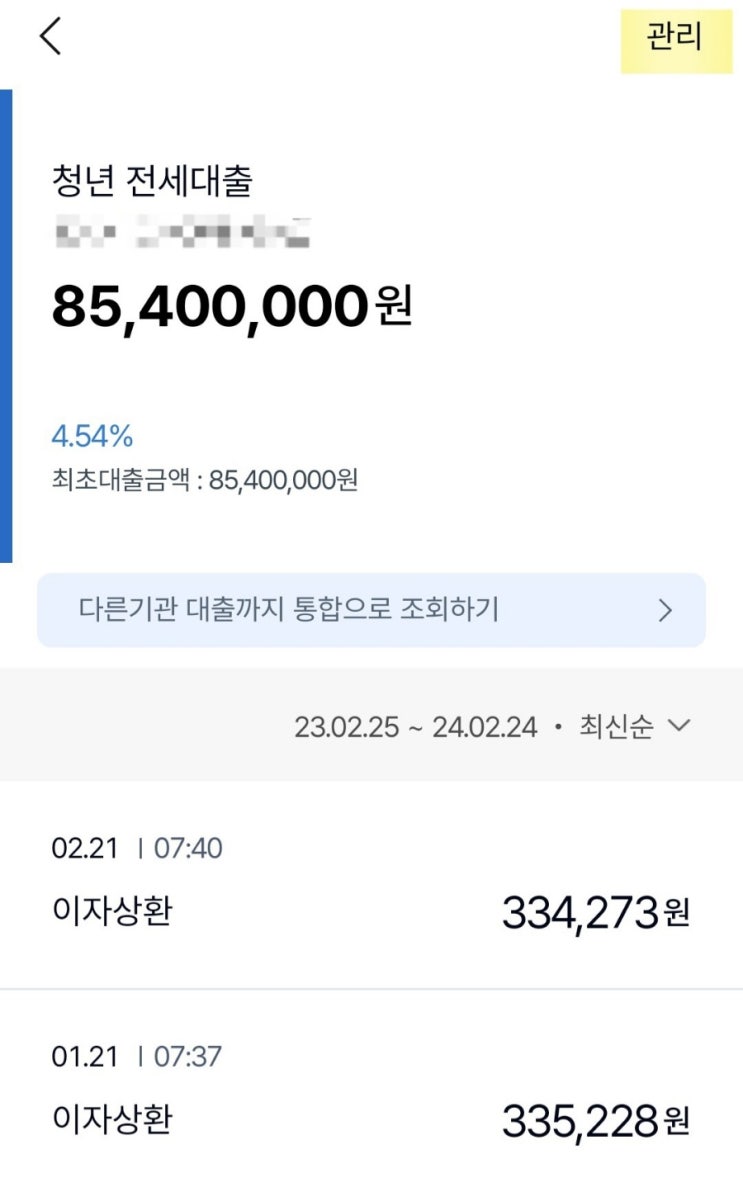The image size is (743, 1178).
Task: Tap the 335,228원 payment amount
Action: [x=595, y=1121]
